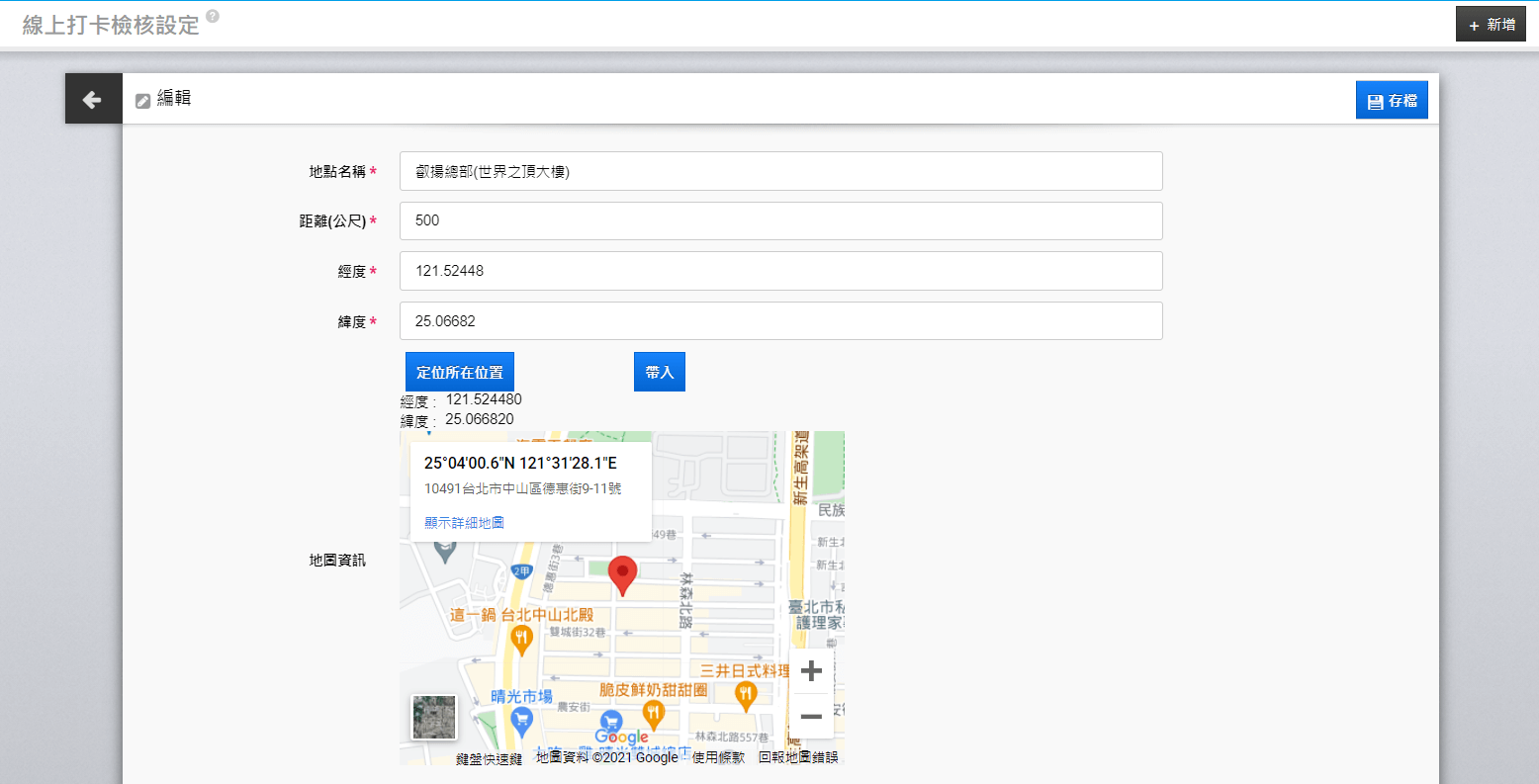1539x784 pixels.
Task: Zoom in on the map
Action: (811, 671)
